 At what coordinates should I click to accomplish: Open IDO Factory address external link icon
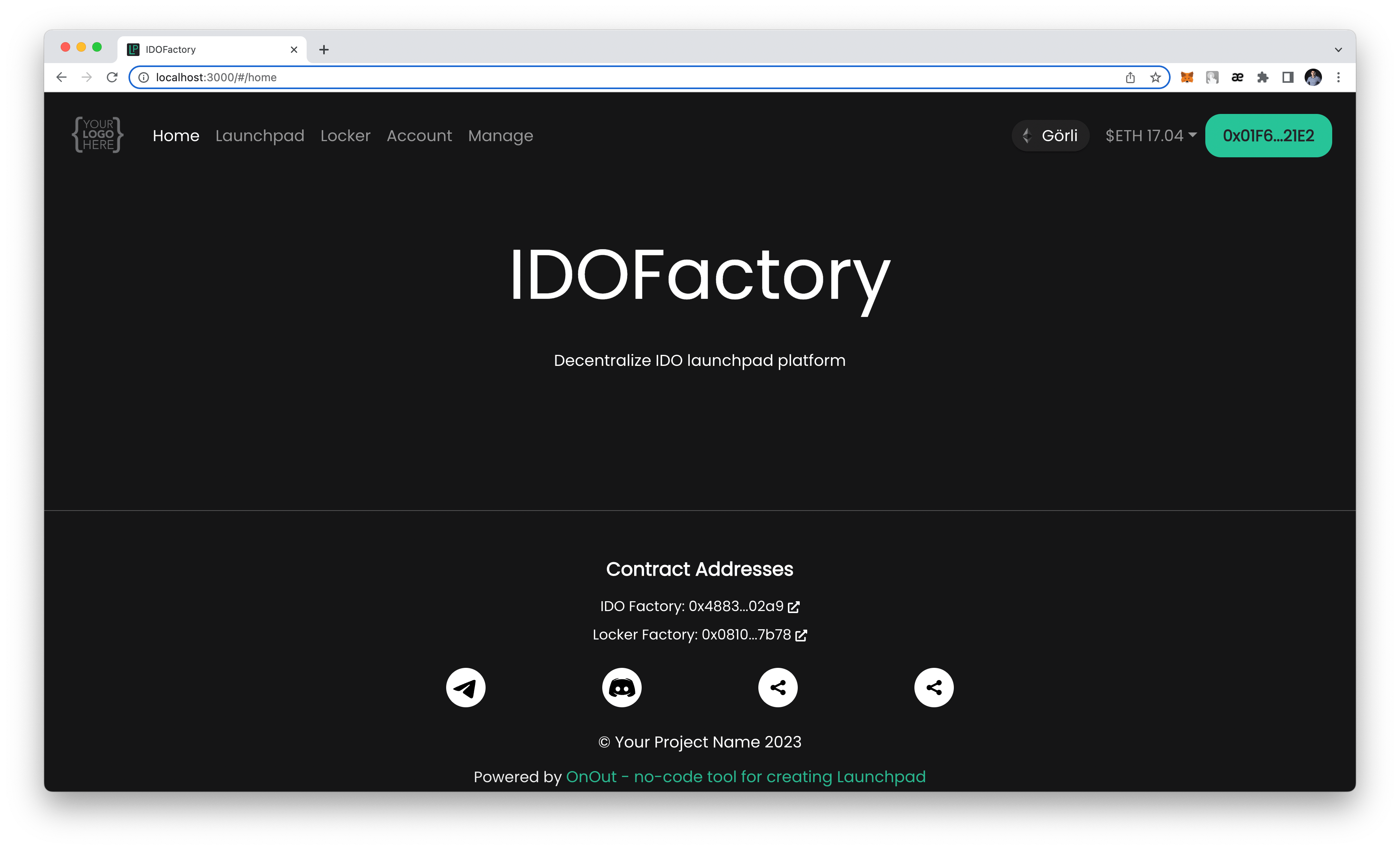click(x=794, y=608)
